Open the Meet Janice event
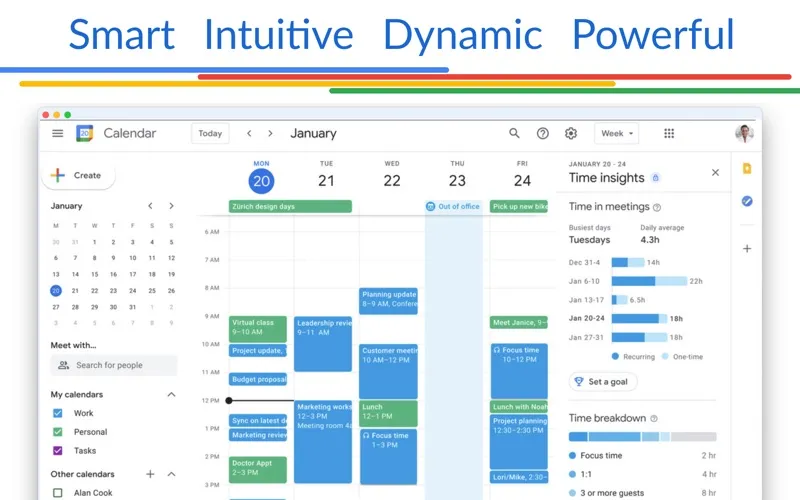 click(x=519, y=322)
